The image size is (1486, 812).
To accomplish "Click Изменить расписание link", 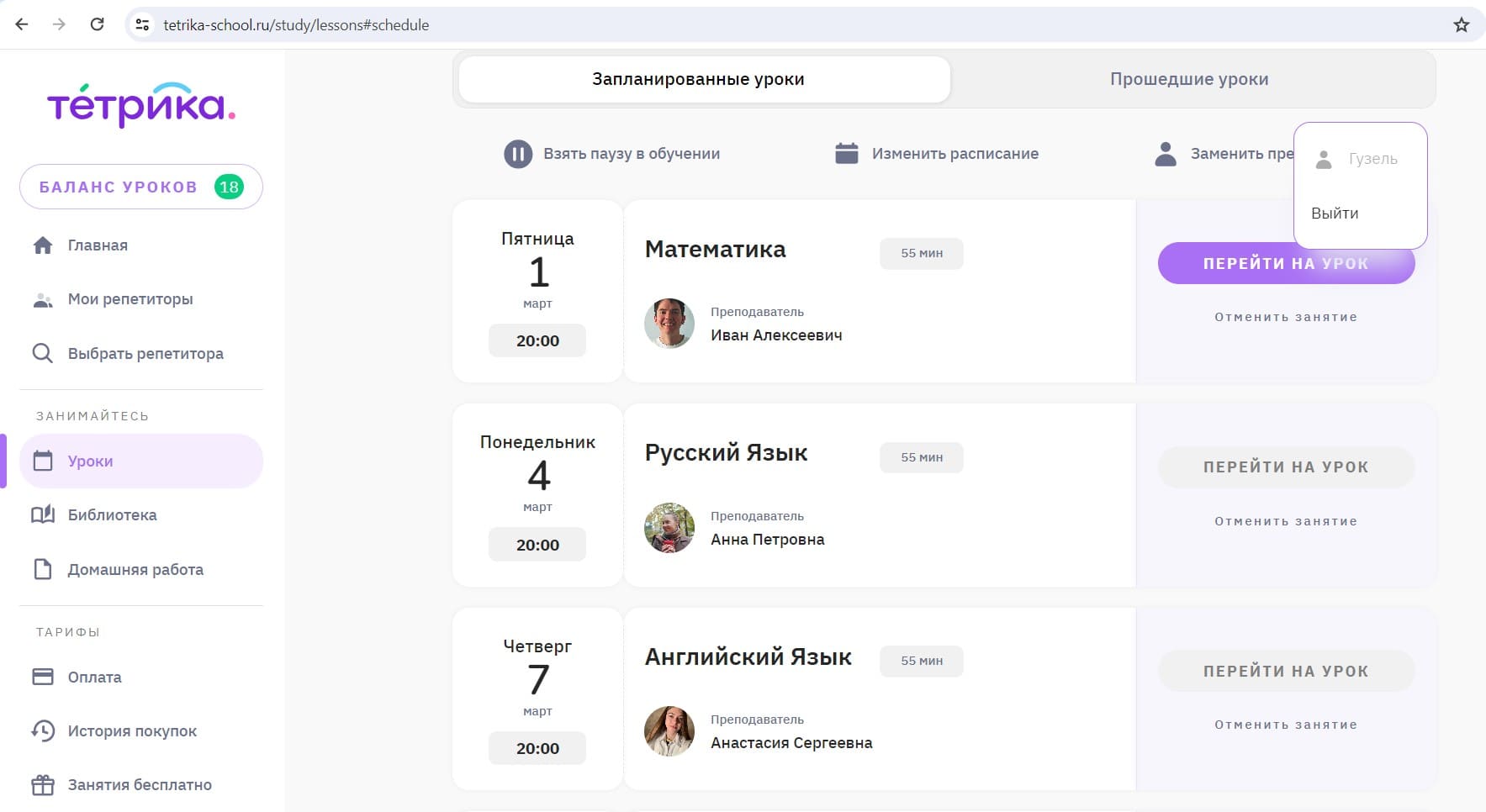I will [955, 154].
